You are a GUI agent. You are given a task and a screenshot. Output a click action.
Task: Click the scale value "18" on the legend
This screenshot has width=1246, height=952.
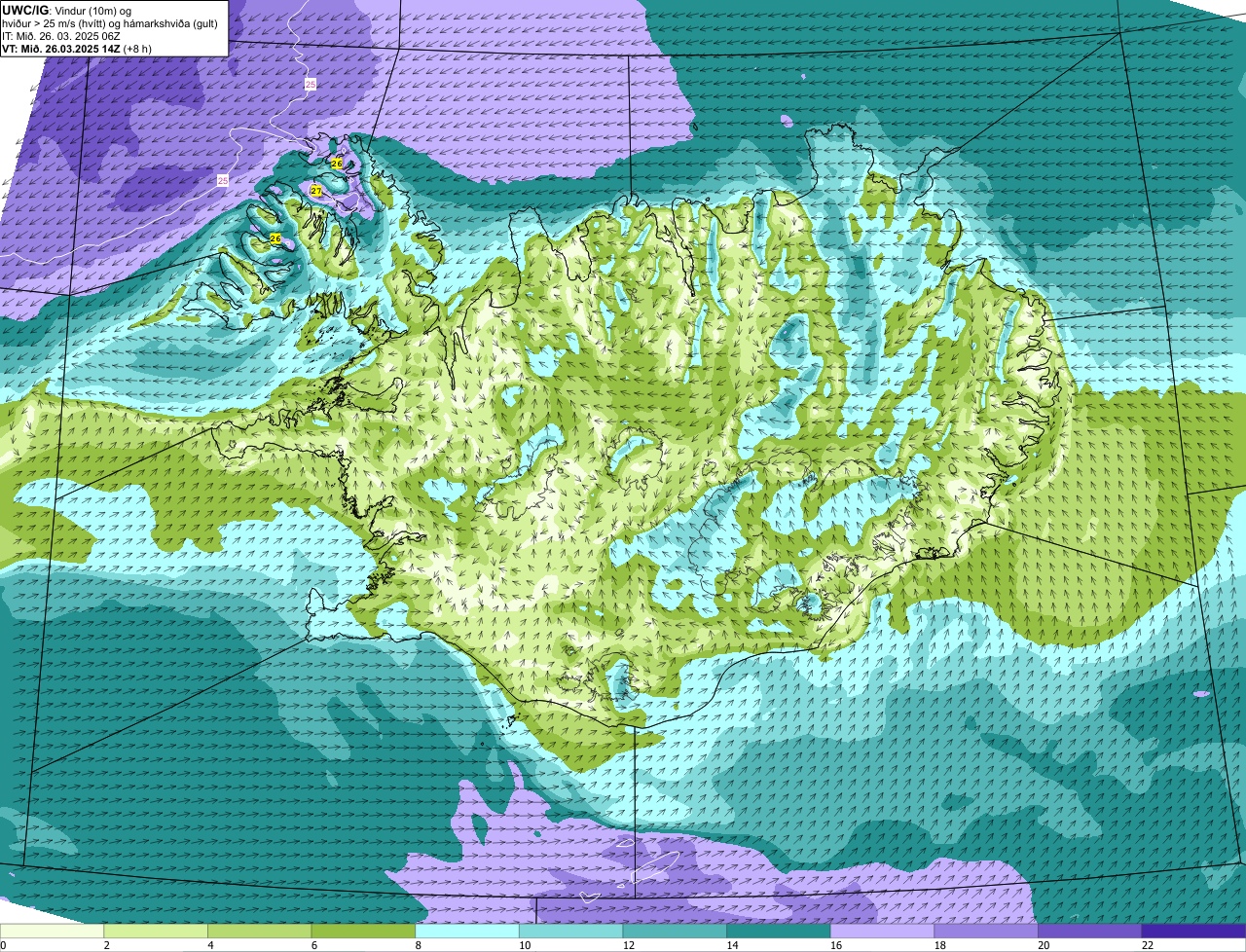(939, 945)
